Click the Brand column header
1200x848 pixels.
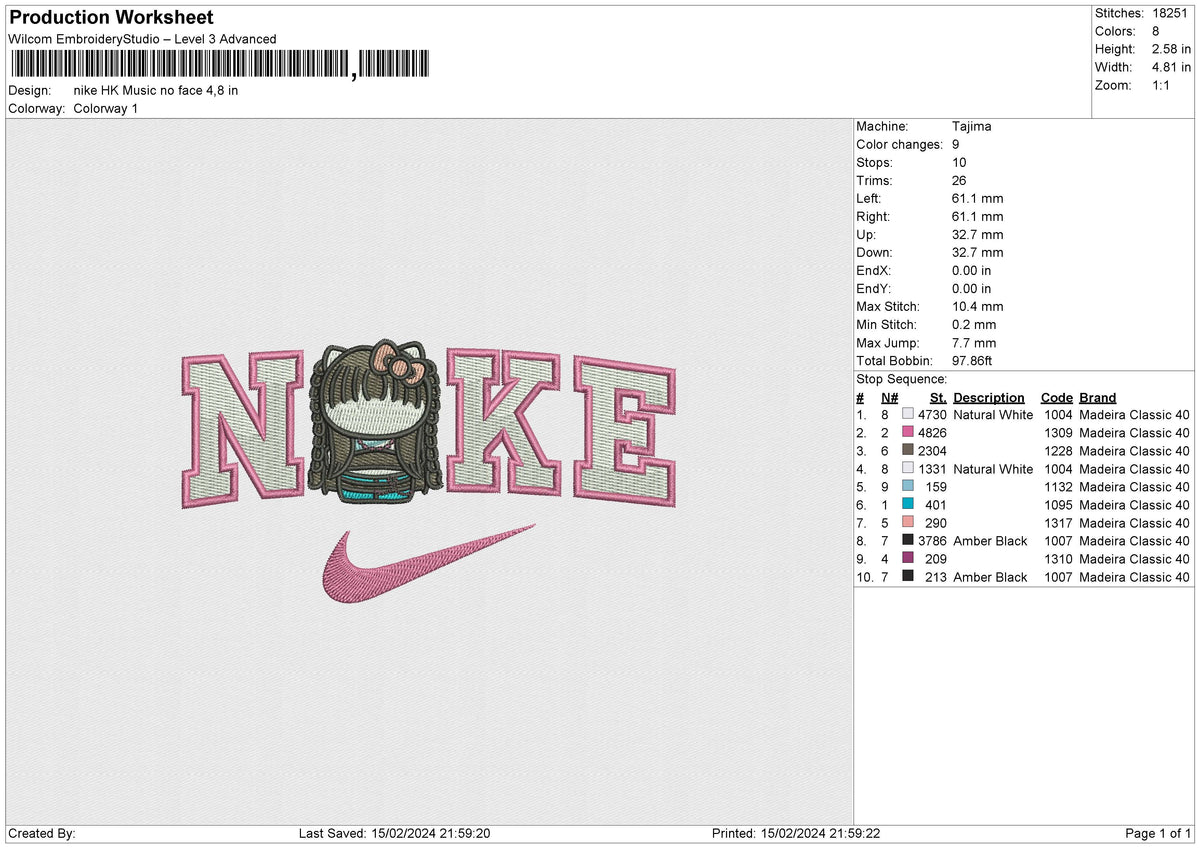[x=1098, y=398]
